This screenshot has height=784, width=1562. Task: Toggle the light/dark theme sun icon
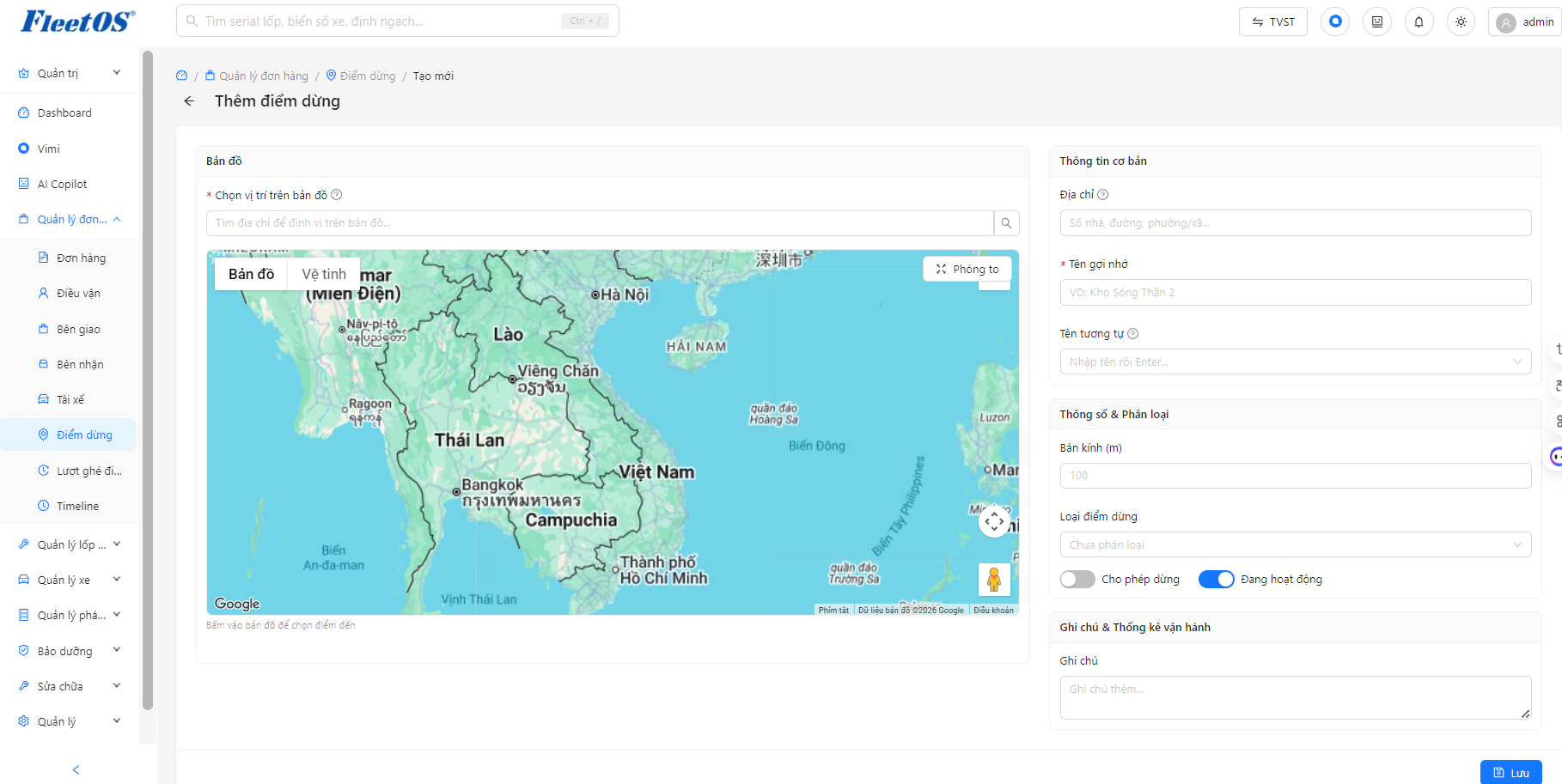click(1461, 22)
